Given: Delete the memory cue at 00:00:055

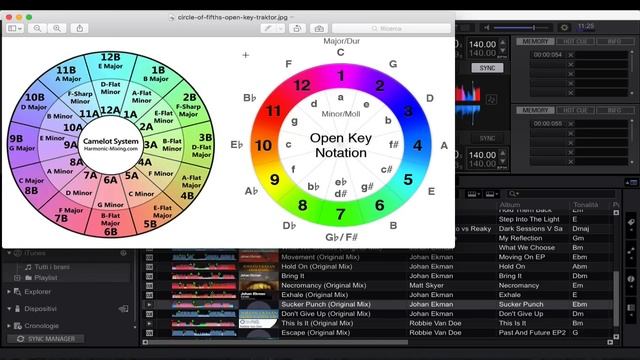Looking at the screenshot, I should point(571,124).
